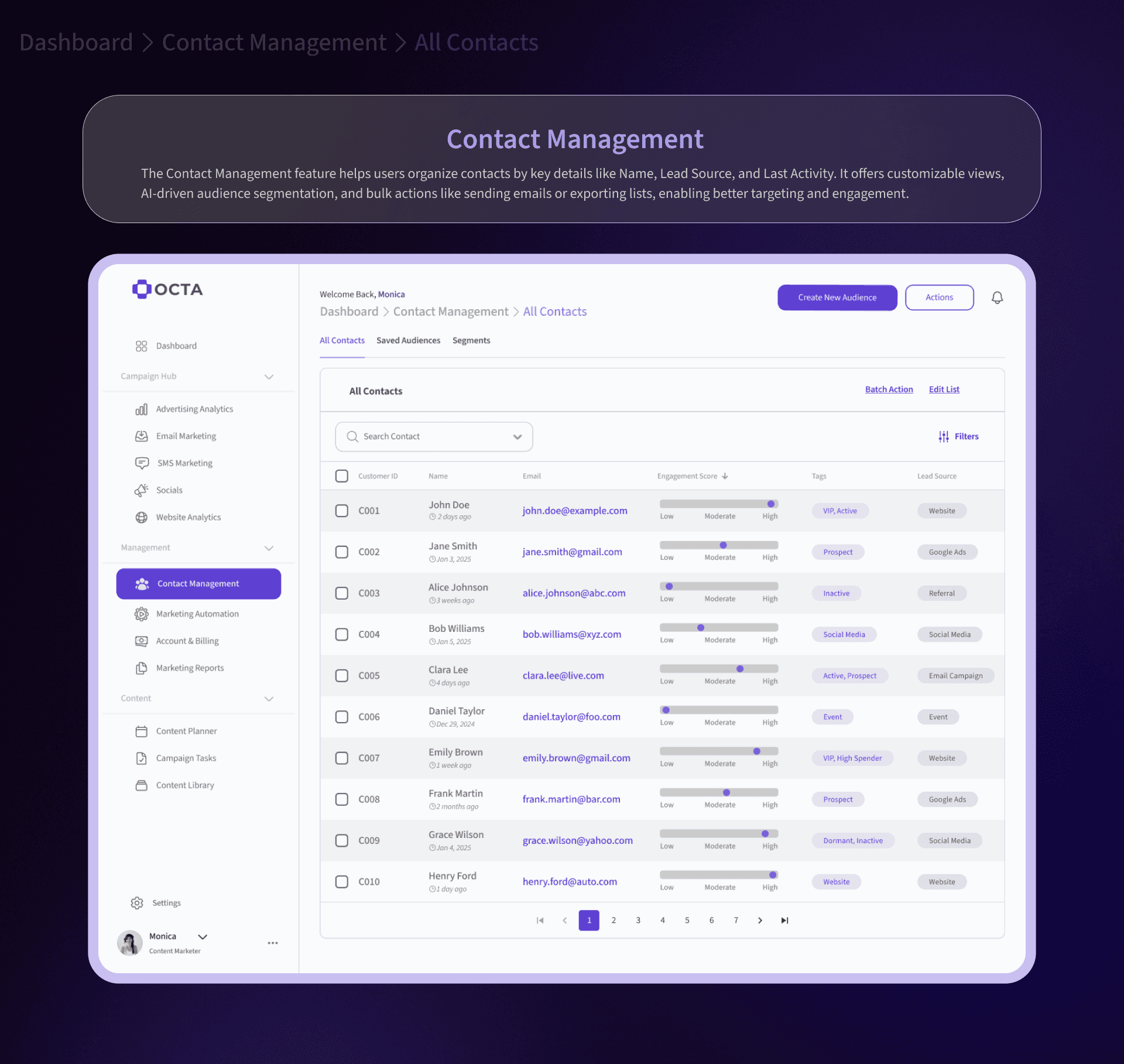Viewport: 1124px width, 1064px height.
Task: Toggle the select-all header checkbox
Action: tap(342, 476)
